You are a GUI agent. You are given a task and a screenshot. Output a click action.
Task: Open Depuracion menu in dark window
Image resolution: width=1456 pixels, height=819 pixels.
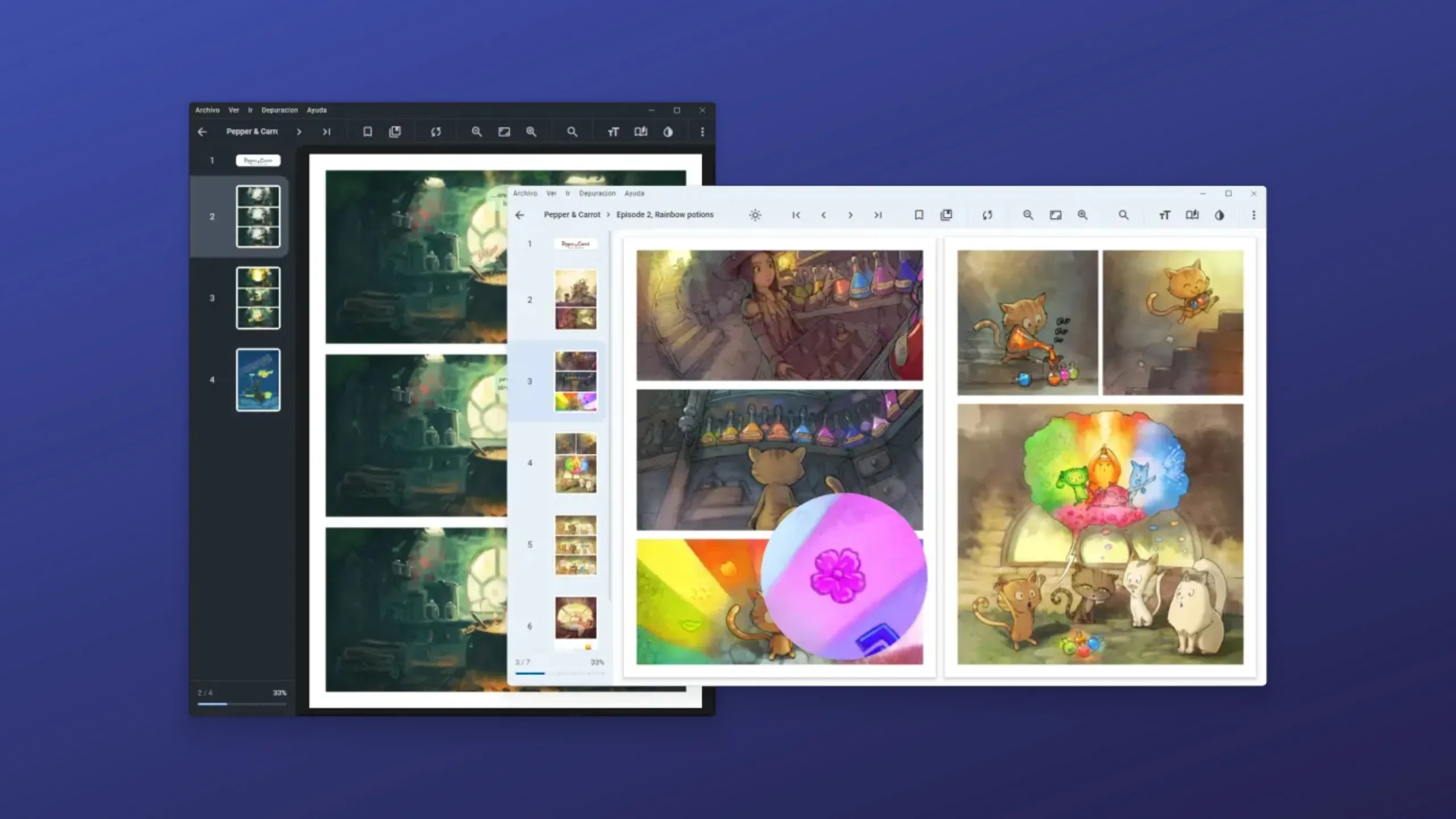[279, 110]
